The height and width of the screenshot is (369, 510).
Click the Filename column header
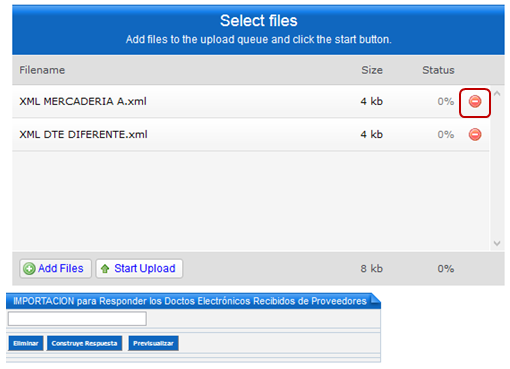(x=42, y=70)
